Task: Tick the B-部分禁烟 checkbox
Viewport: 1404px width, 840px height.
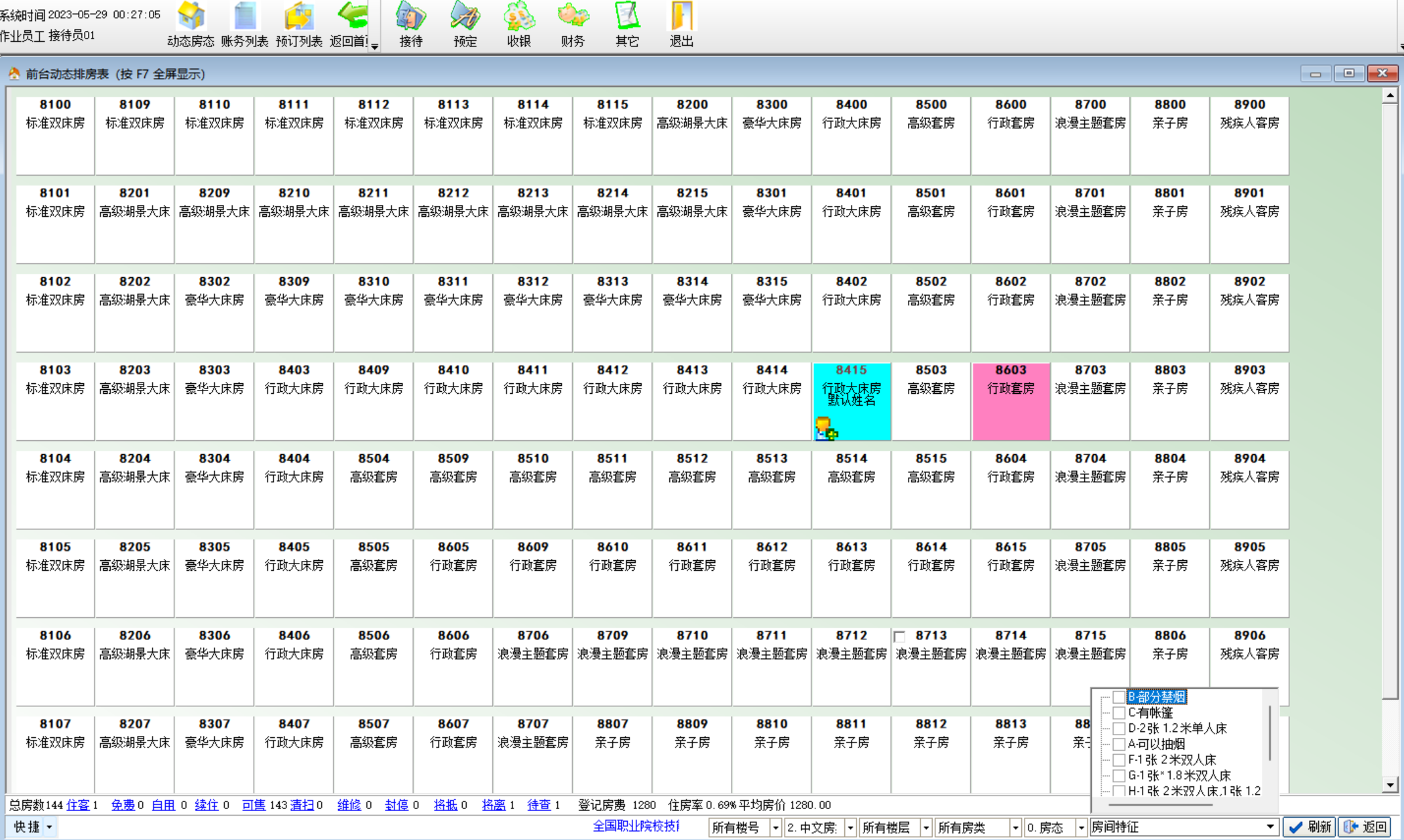Action: click(1119, 697)
